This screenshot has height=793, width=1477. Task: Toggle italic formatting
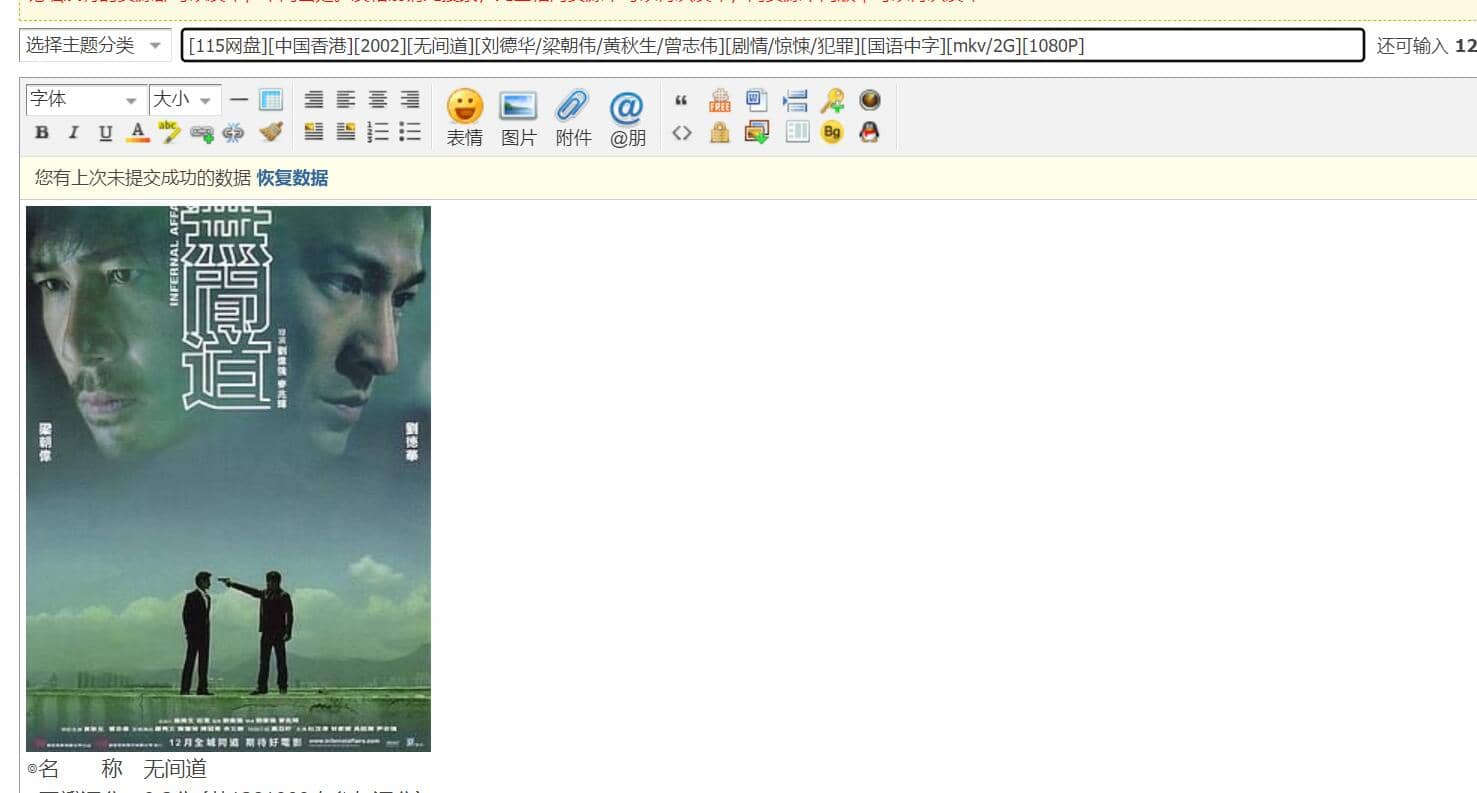[x=73, y=132]
